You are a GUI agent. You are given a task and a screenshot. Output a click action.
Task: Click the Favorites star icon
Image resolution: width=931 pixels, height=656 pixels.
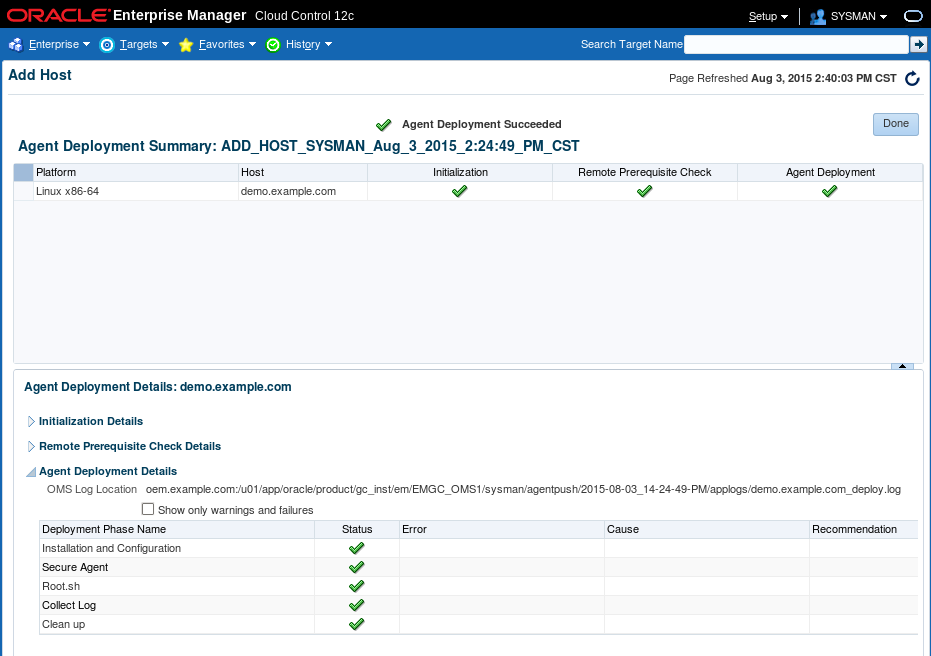coord(186,45)
